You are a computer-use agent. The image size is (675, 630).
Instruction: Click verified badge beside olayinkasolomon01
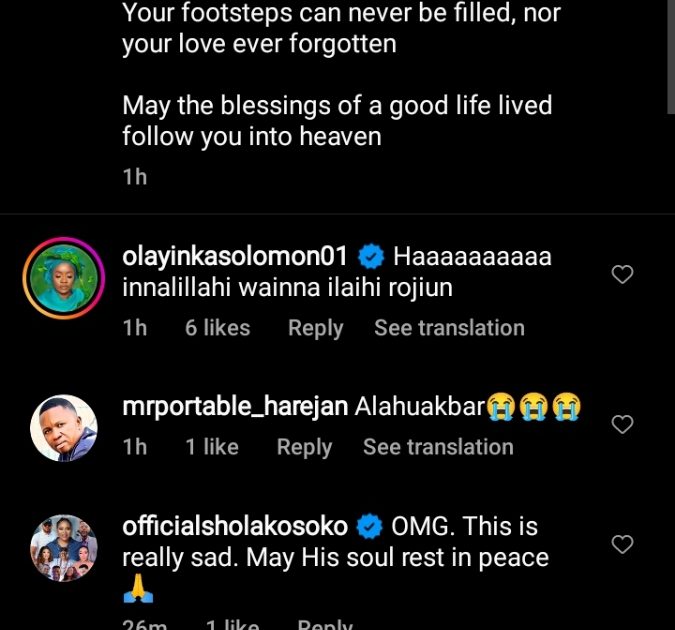tap(370, 257)
